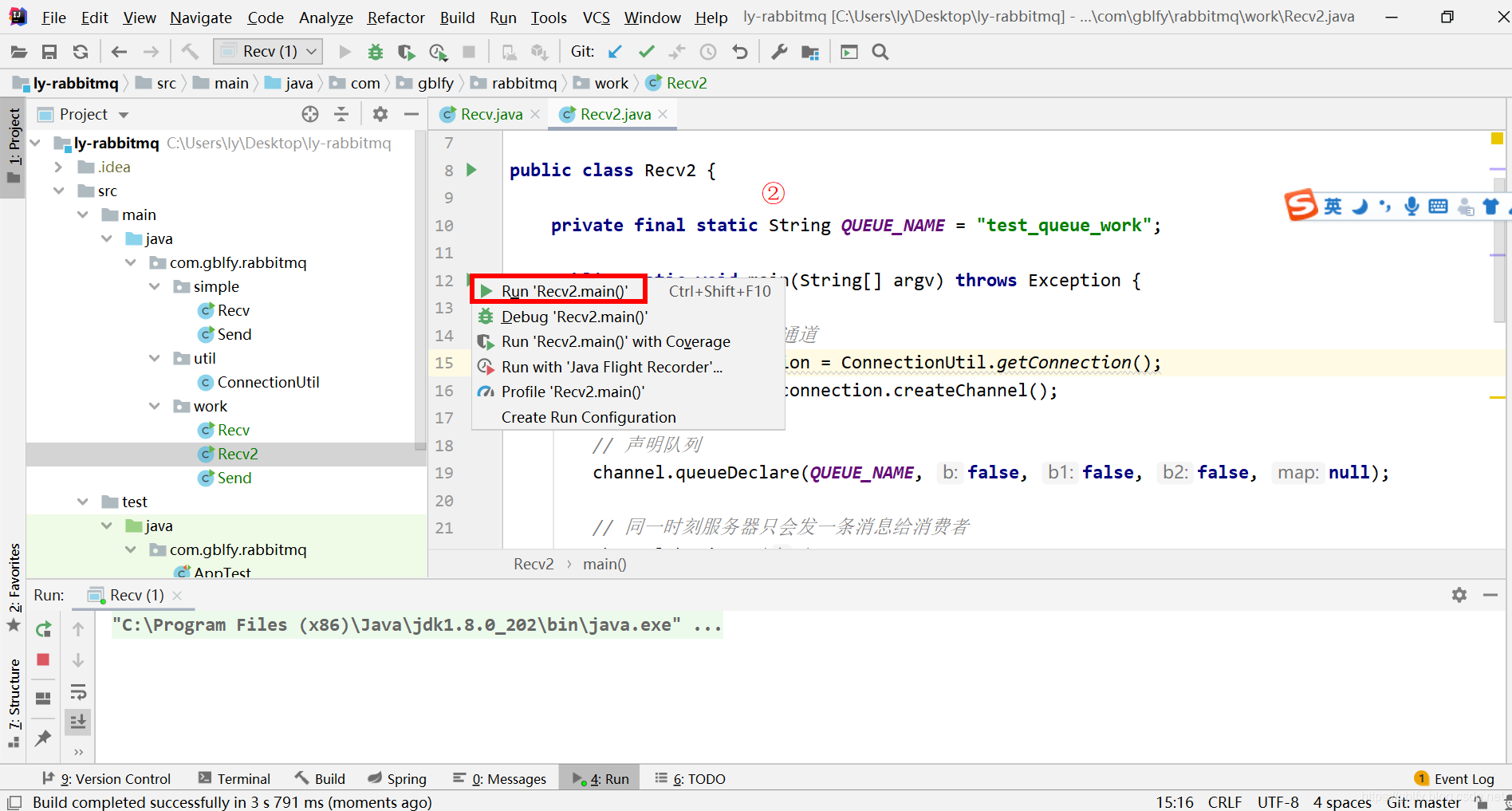Click the Synchronize refresh toolbar icon
Image resolution: width=1512 pixels, height=811 pixels.
point(81,52)
